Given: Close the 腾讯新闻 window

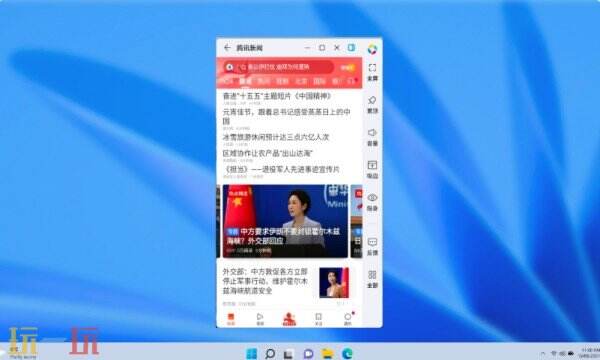Looking at the screenshot, I should (337, 47).
